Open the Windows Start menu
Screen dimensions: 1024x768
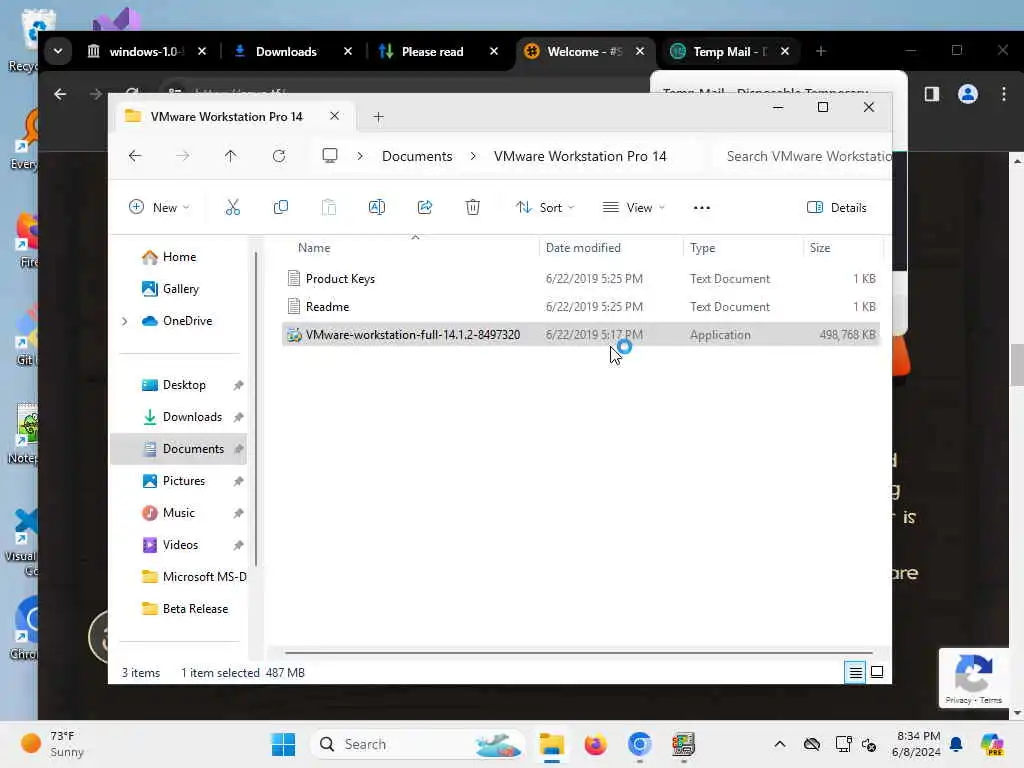[x=283, y=744]
